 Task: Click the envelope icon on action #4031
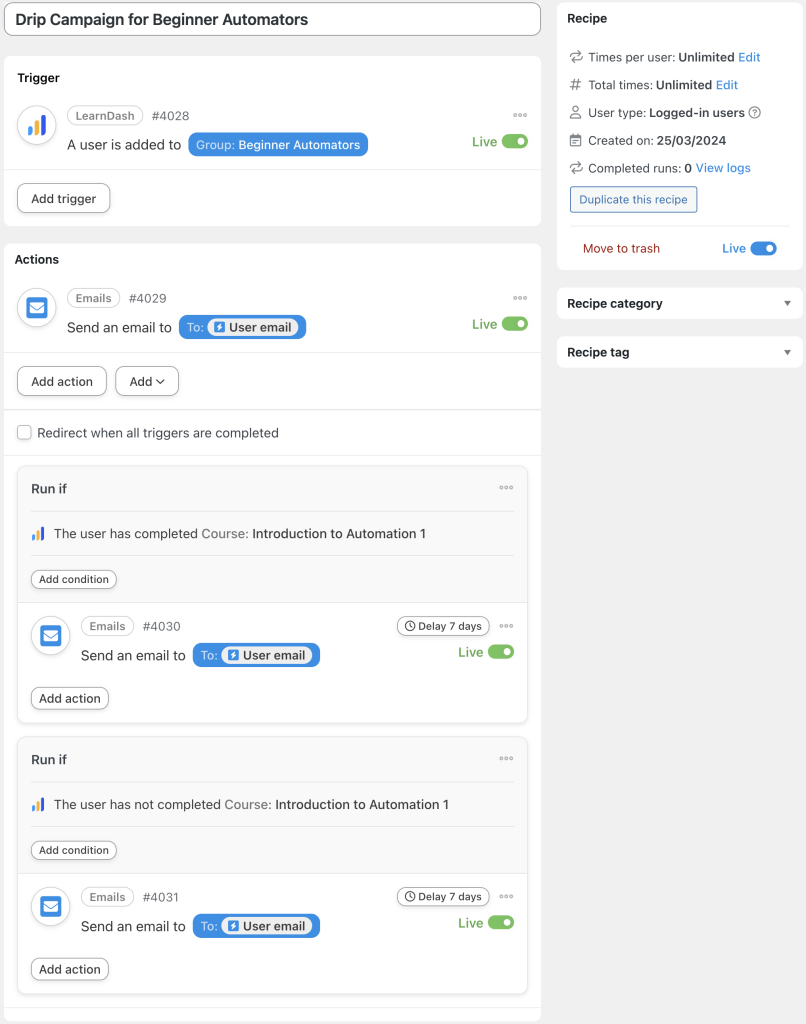(x=50, y=907)
